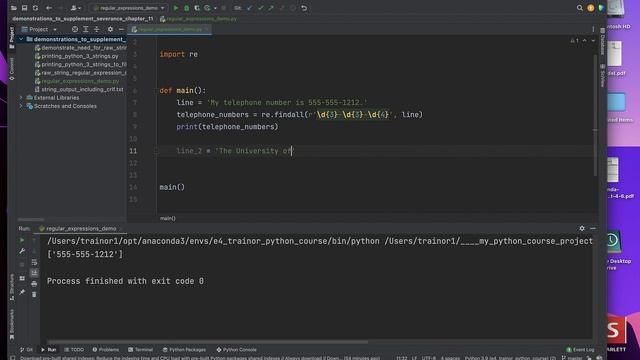Click Expand All icon in Project panel
Viewport: 640px width, 360px height.
(x=86, y=29)
